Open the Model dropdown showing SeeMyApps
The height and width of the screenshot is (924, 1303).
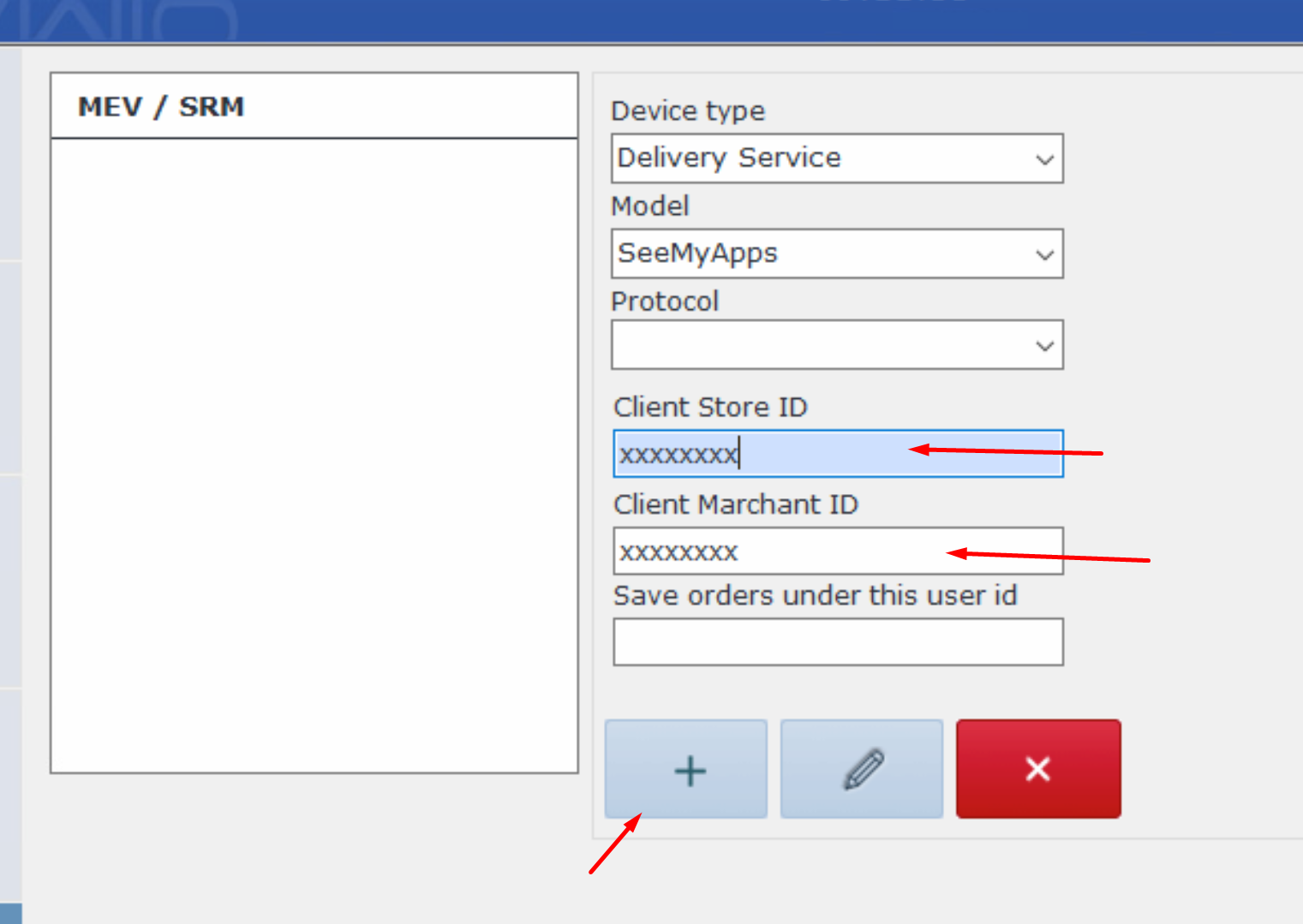click(x=837, y=253)
